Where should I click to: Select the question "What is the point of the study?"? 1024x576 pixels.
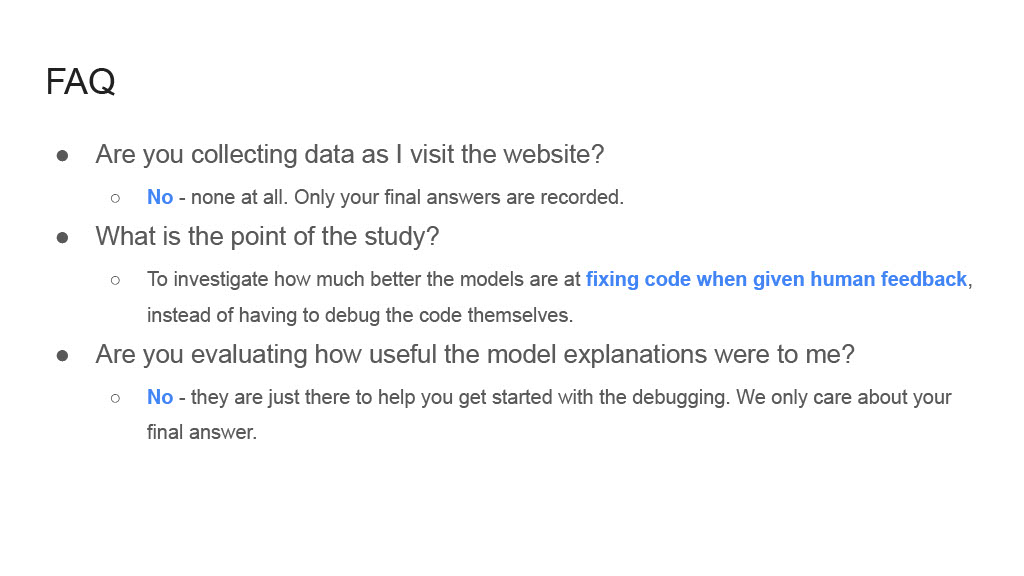[x=267, y=237]
